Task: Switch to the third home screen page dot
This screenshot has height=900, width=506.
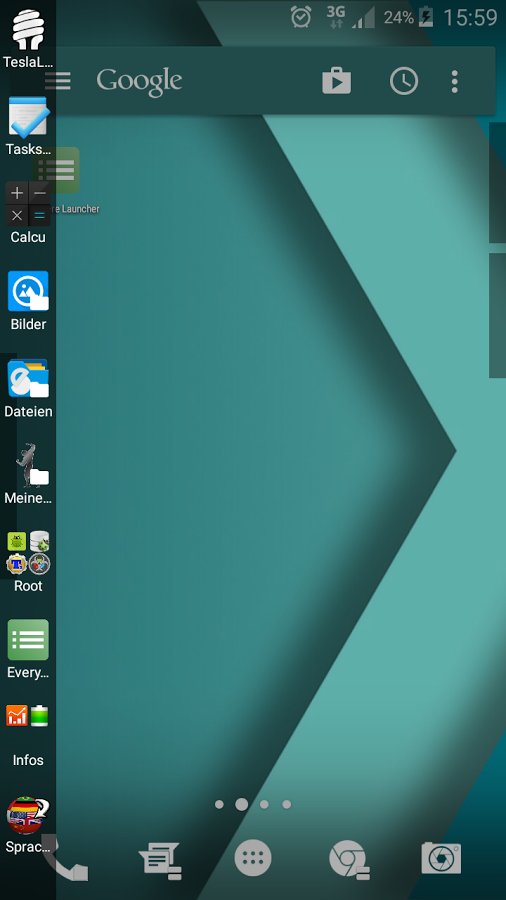Action: (x=264, y=805)
